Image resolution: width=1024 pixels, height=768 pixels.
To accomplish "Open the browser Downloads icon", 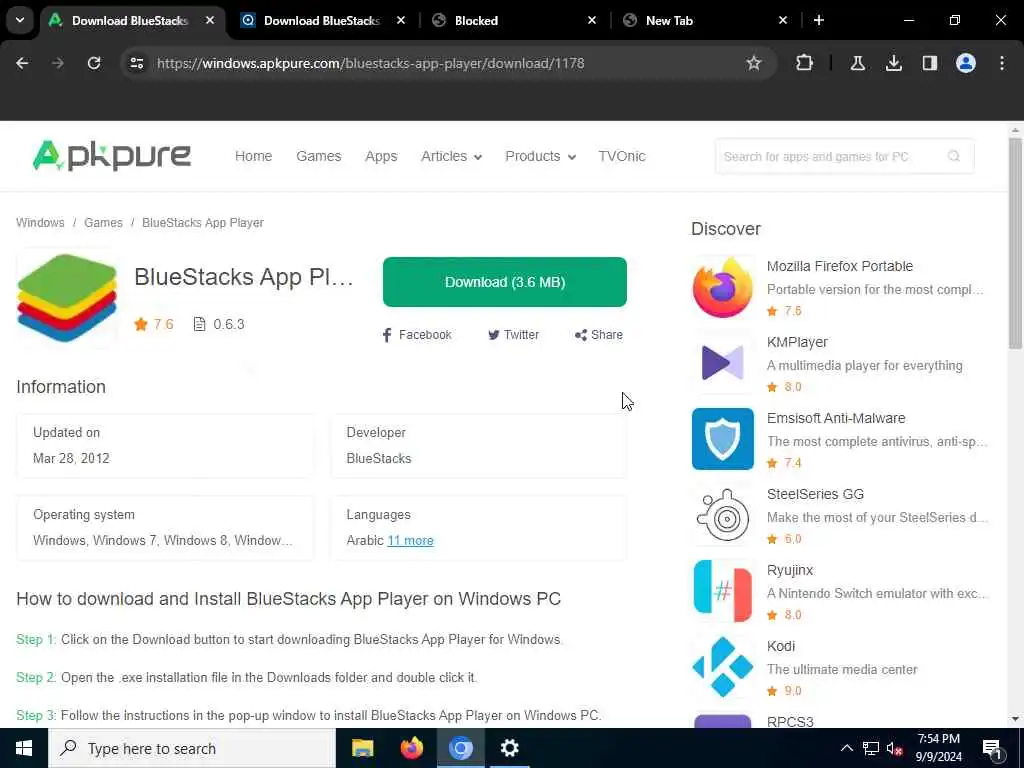I will pyautogui.click(x=893, y=63).
